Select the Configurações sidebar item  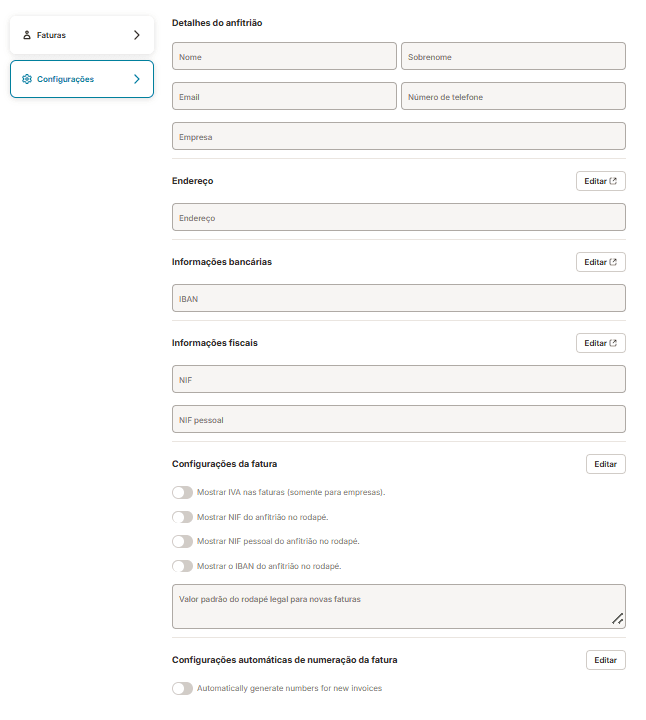(x=82, y=79)
